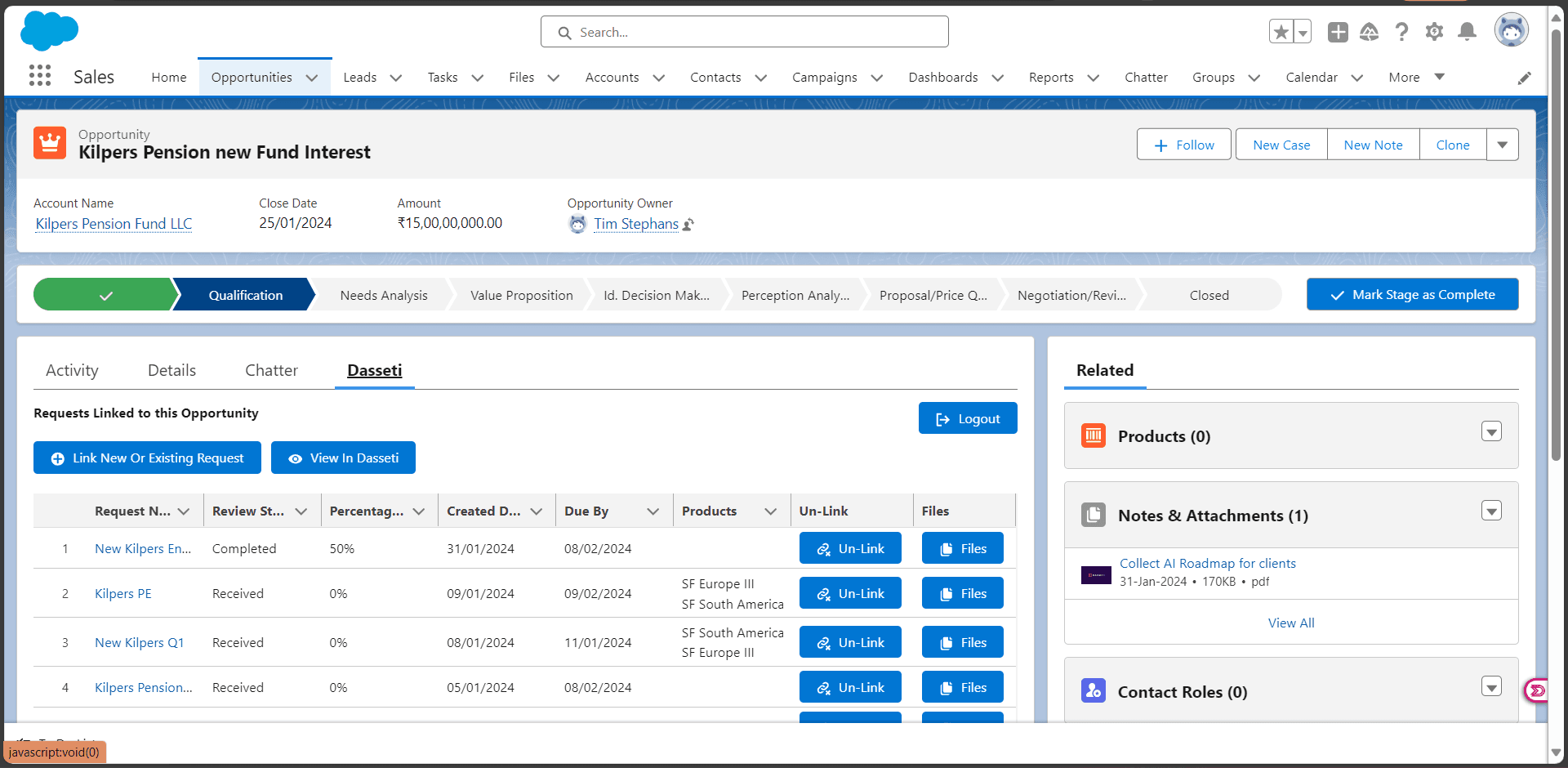Expand the Accounts tab dropdown chevron
The image size is (1568, 768).
click(x=659, y=78)
